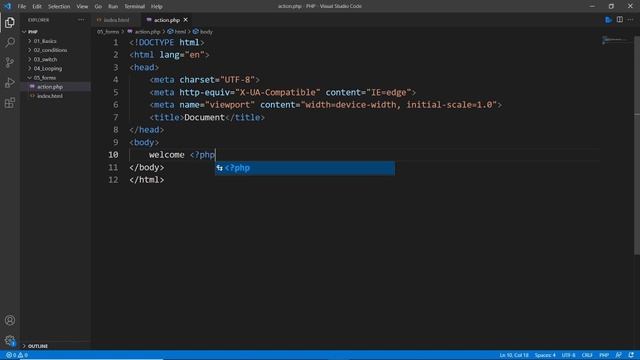Expand the 02_conditions folder
Screen dimensions: 640x360
tap(50, 50)
